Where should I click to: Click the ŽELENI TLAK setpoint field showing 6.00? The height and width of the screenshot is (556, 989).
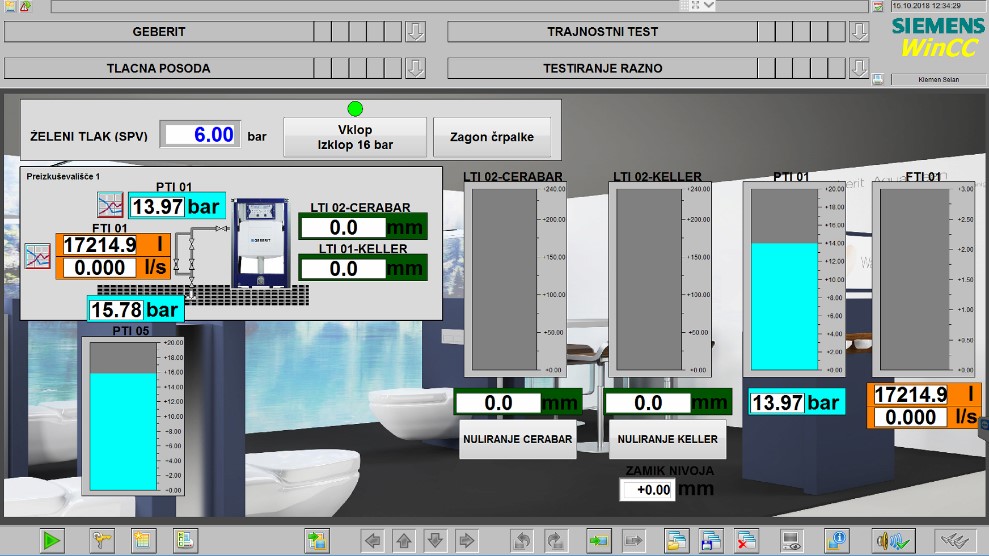click(x=200, y=134)
